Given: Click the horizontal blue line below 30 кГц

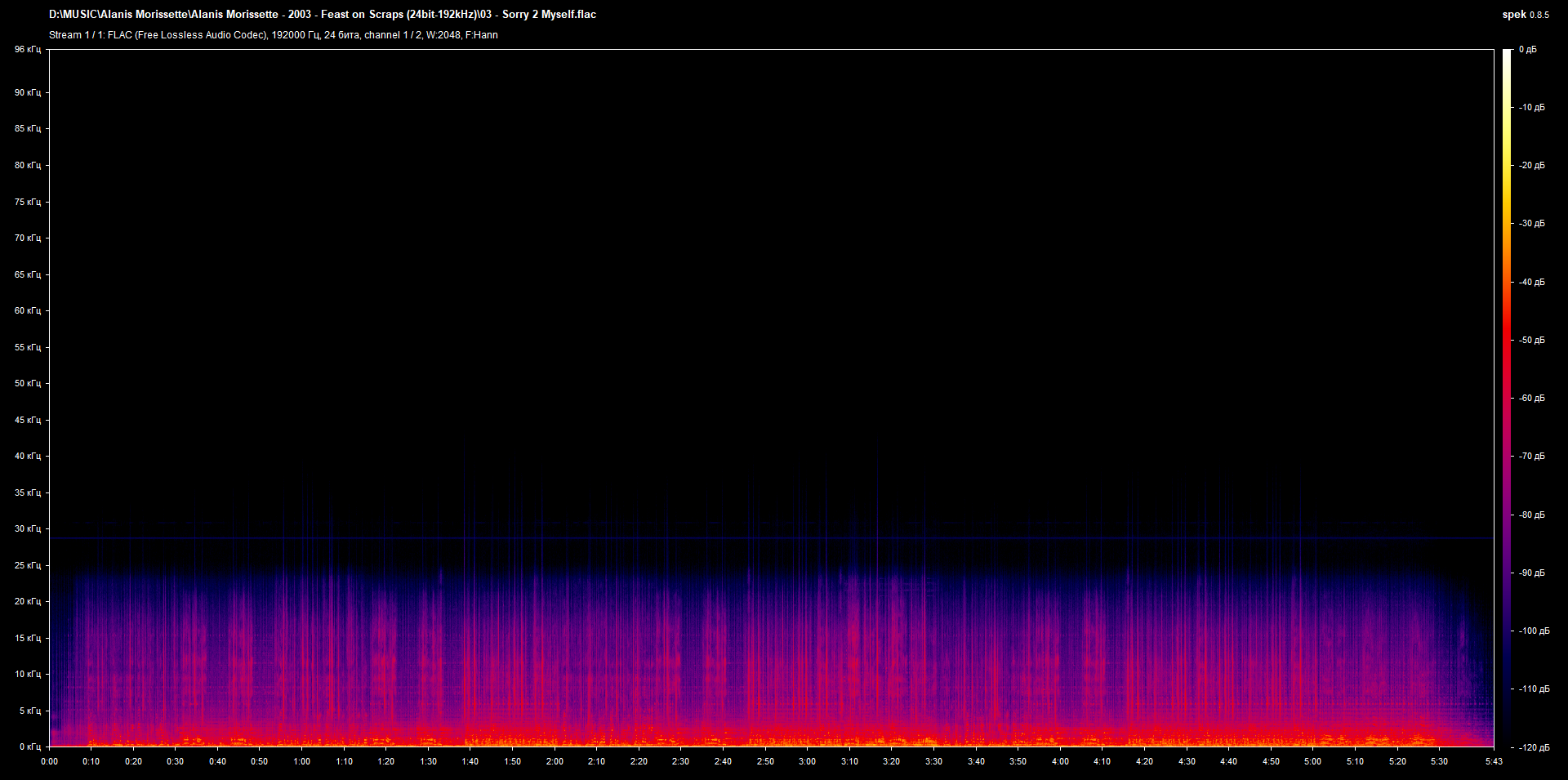Looking at the screenshot, I should 771,538.
